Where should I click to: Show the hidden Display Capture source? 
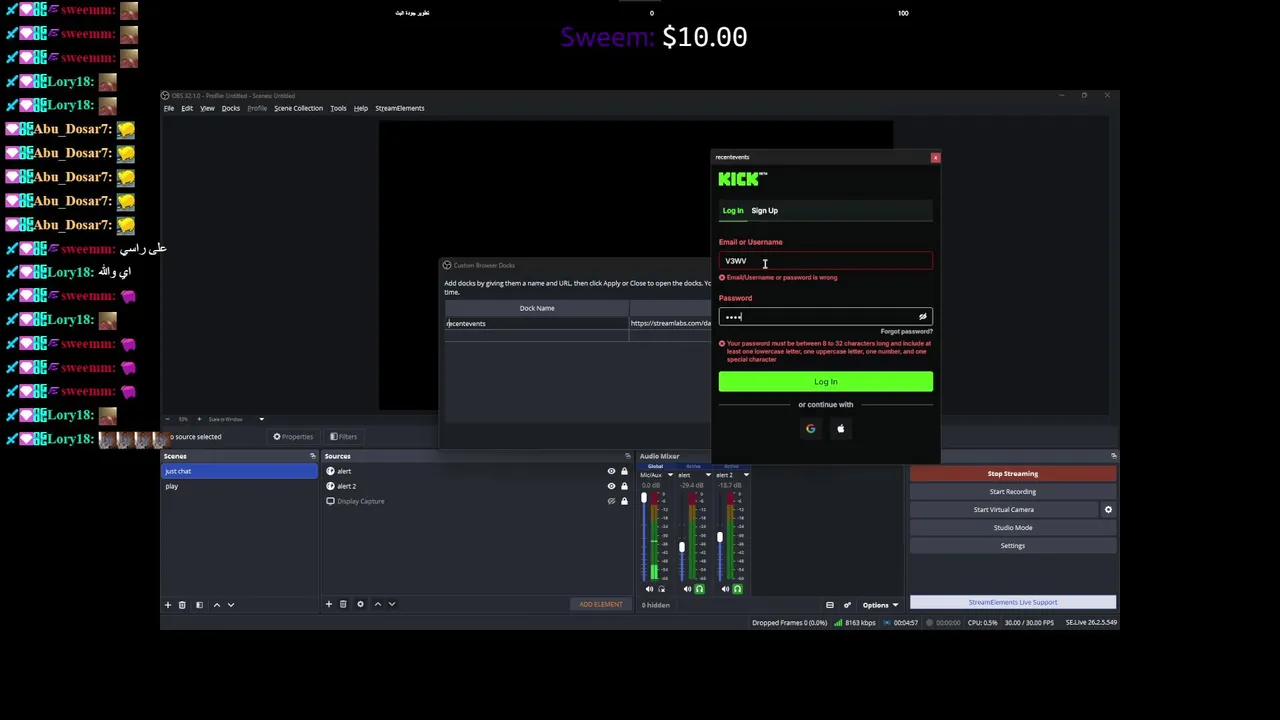(x=611, y=501)
